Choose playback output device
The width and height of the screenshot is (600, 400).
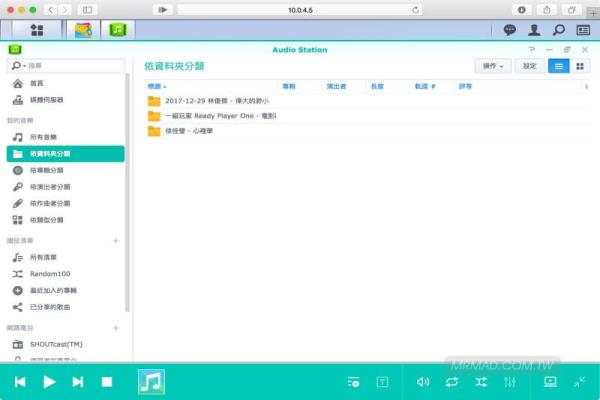point(550,382)
